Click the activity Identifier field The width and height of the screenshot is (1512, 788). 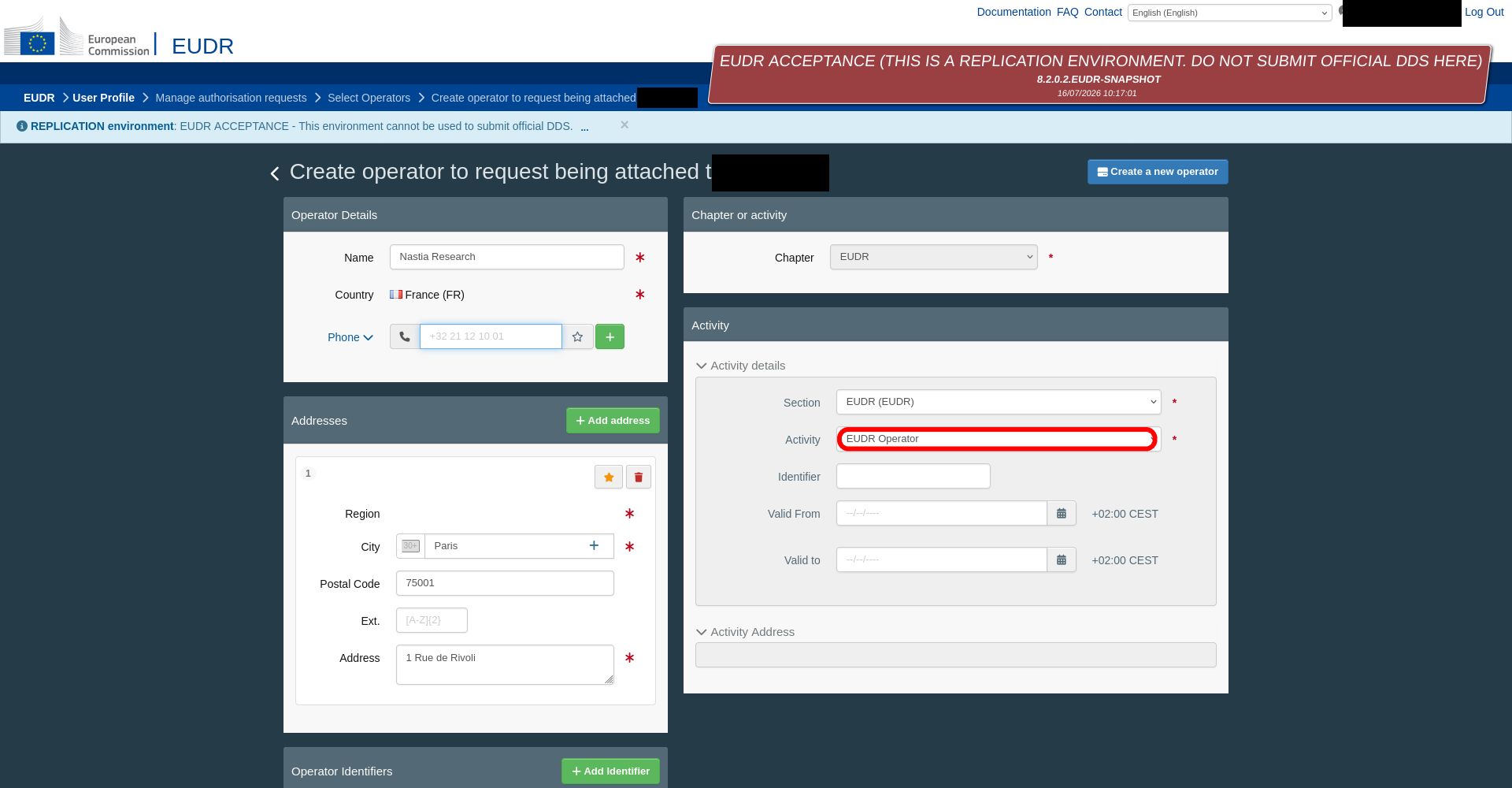[x=913, y=476]
